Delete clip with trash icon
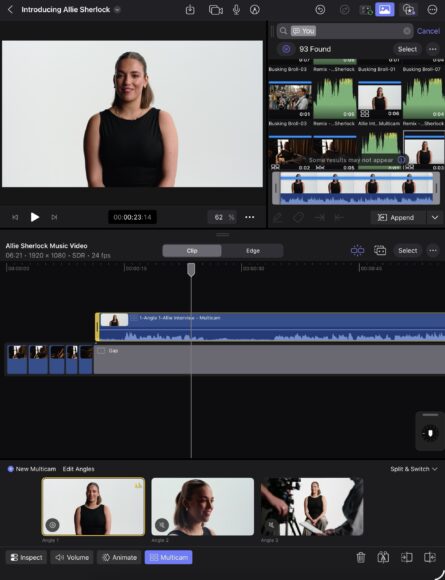Viewport: 445px width, 580px height. (x=361, y=557)
